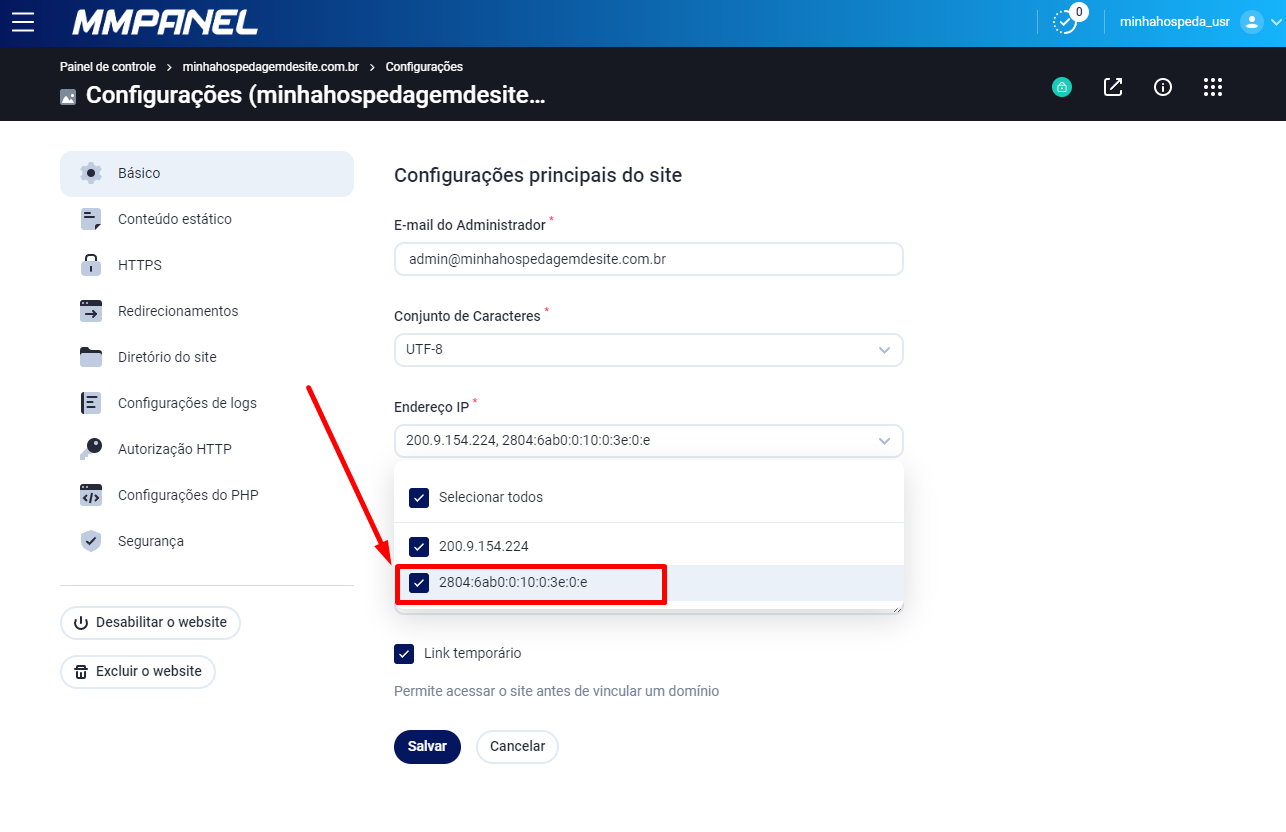The height and width of the screenshot is (832, 1286).
Task: Click the HTTPS padlock sidebar icon
Action: [x=91, y=265]
